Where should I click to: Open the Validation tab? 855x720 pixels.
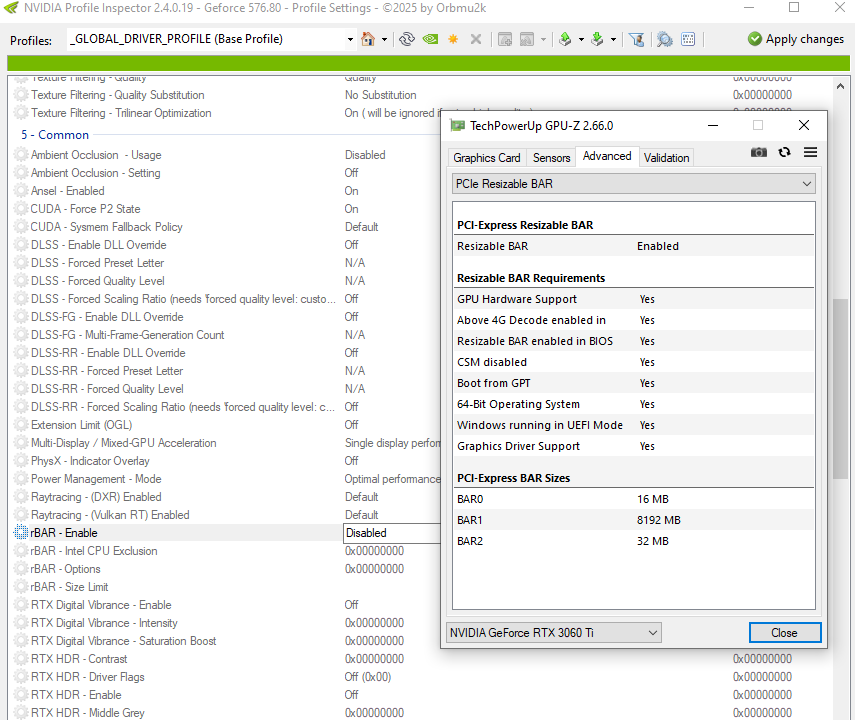[x=666, y=158]
